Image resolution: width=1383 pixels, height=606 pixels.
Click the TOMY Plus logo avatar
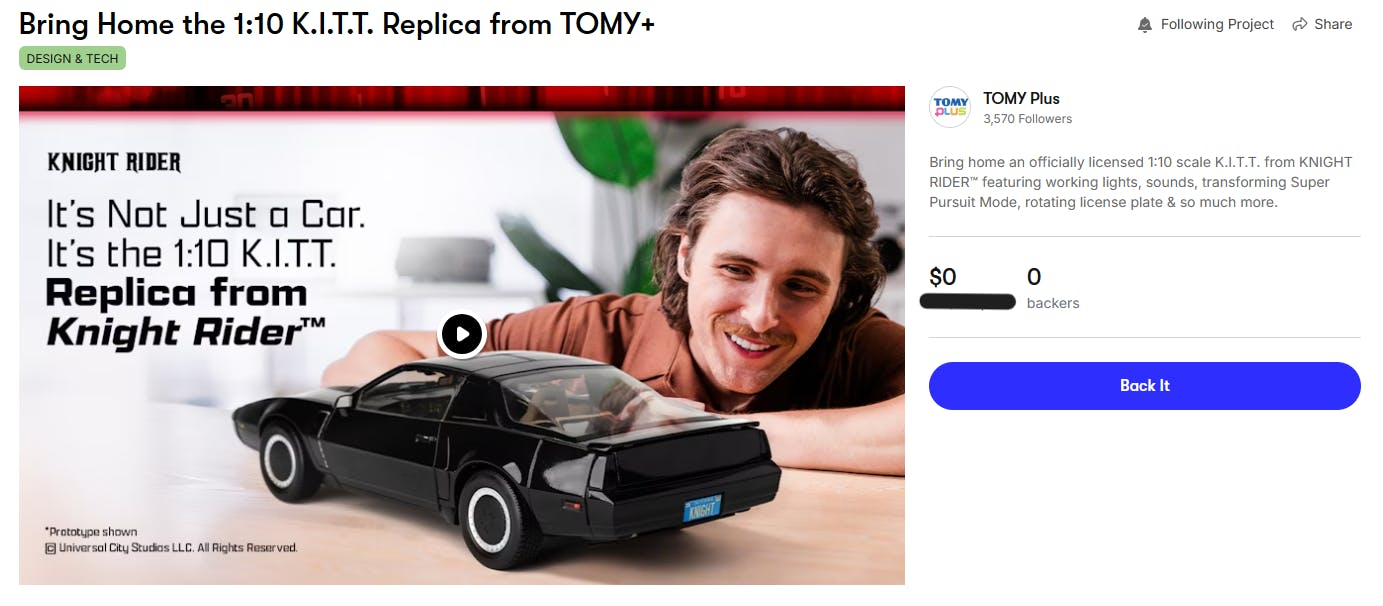[x=950, y=108]
